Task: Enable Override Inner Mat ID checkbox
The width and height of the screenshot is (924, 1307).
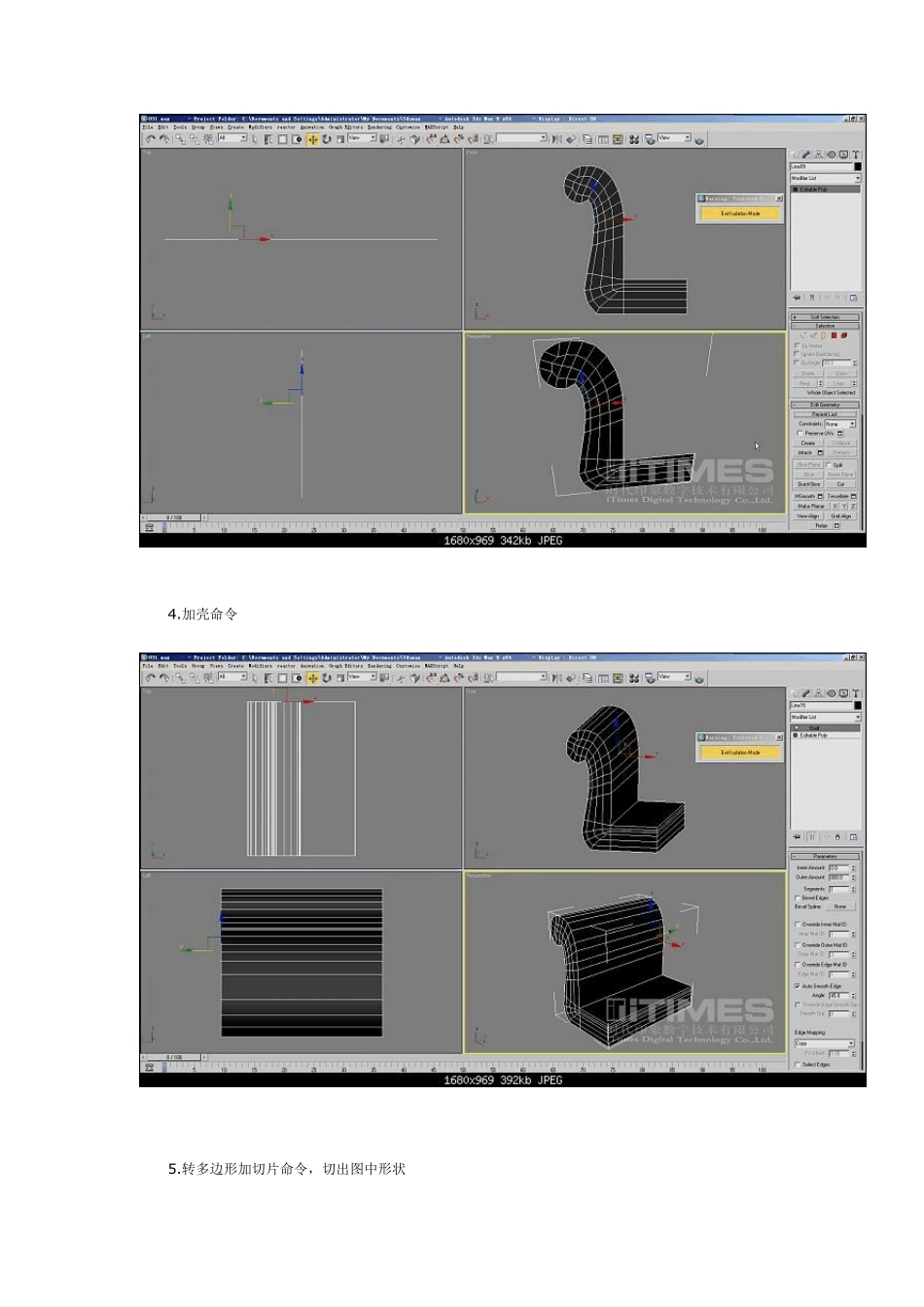Action: click(x=798, y=924)
